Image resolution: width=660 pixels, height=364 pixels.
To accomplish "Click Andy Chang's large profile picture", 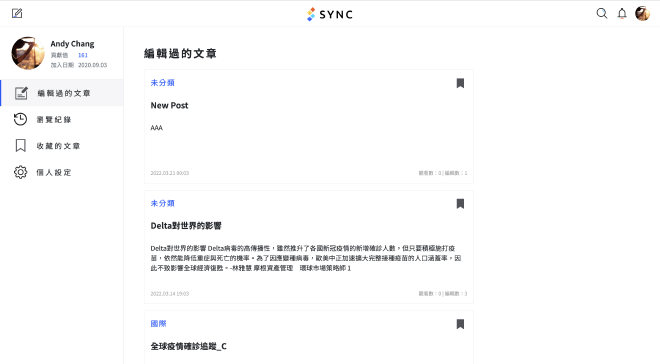I will coord(28,53).
